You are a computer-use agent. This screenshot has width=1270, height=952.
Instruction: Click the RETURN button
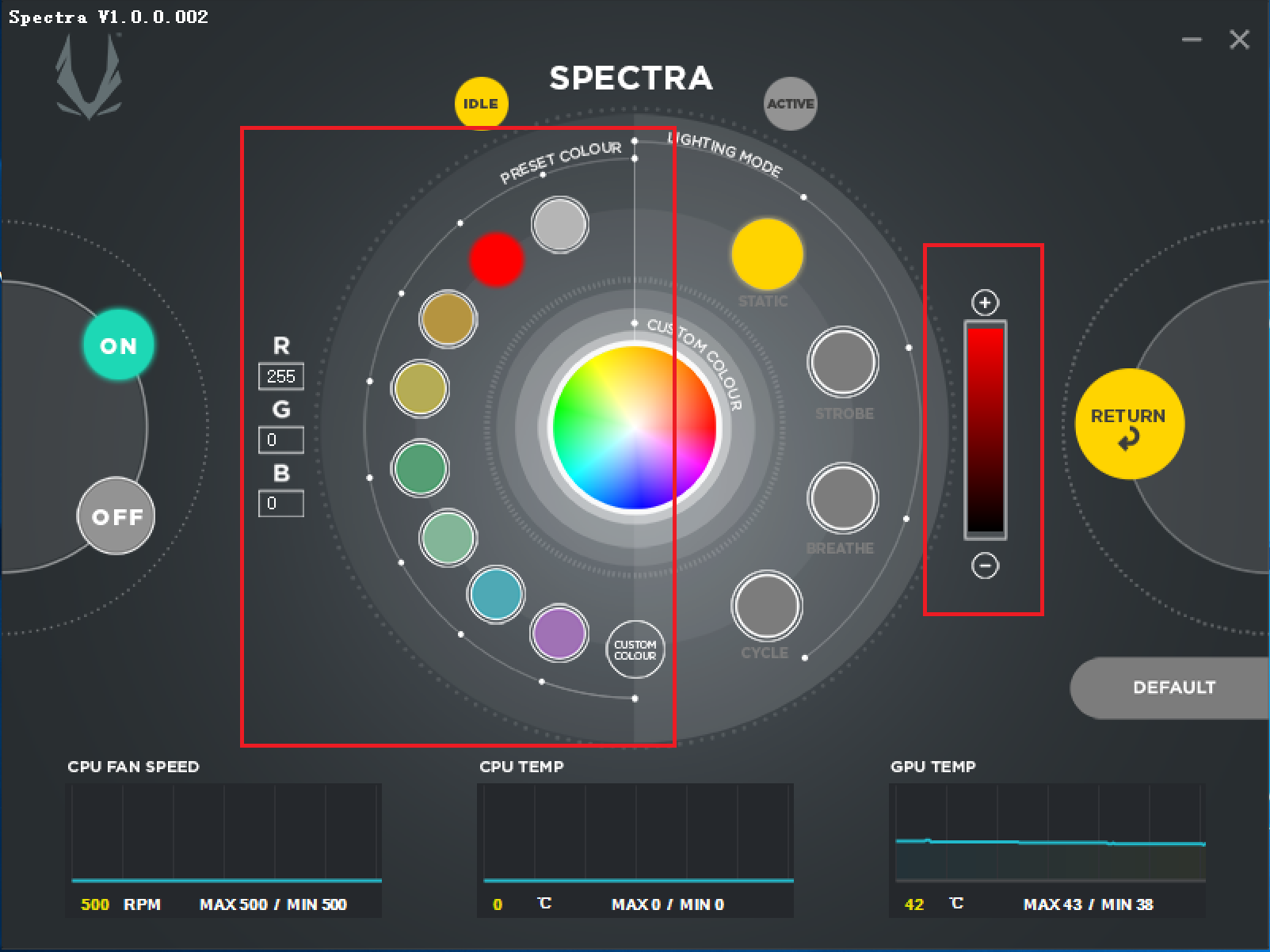pyautogui.click(x=1129, y=424)
